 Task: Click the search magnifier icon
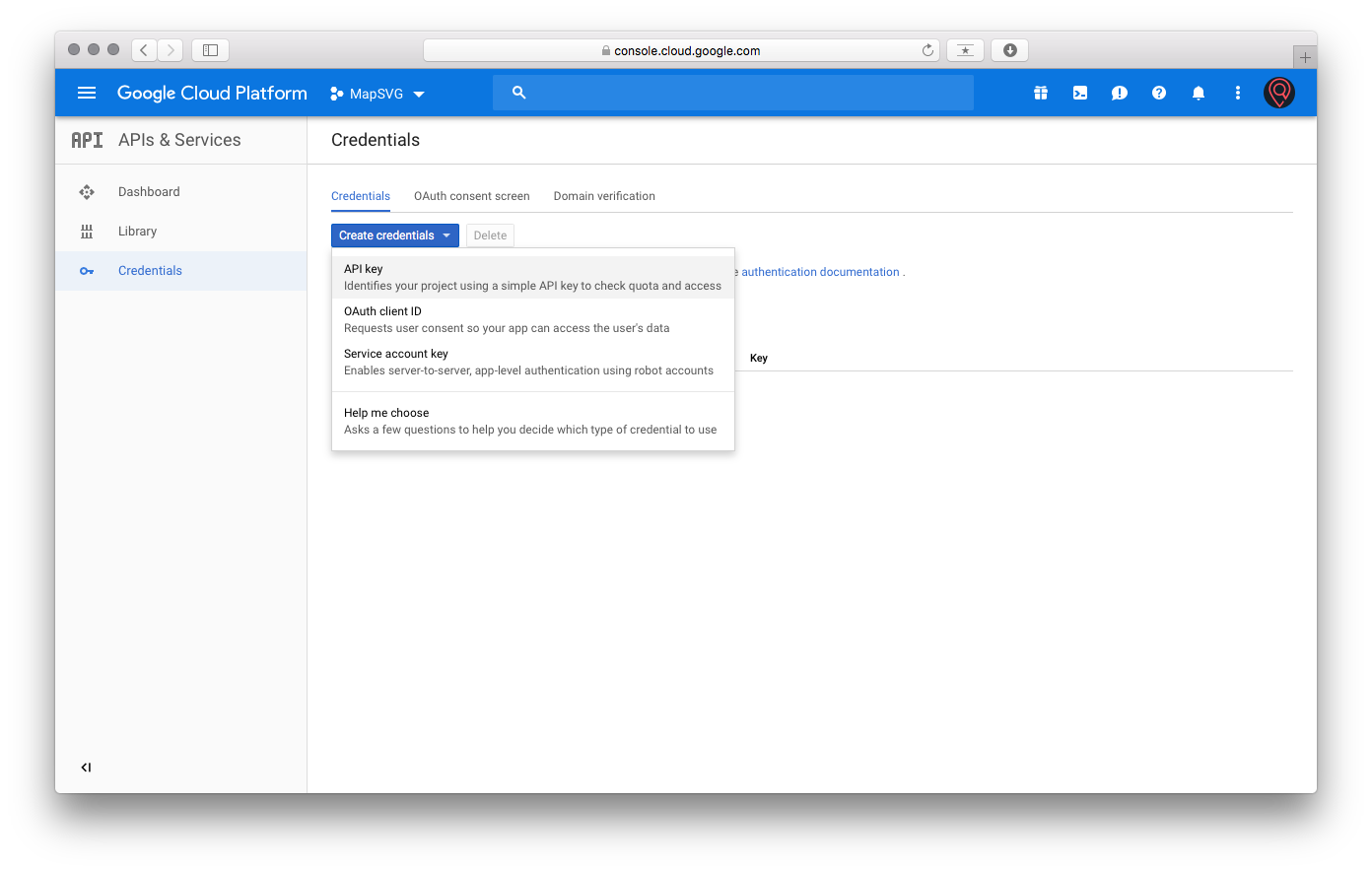pyautogui.click(x=519, y=93)
